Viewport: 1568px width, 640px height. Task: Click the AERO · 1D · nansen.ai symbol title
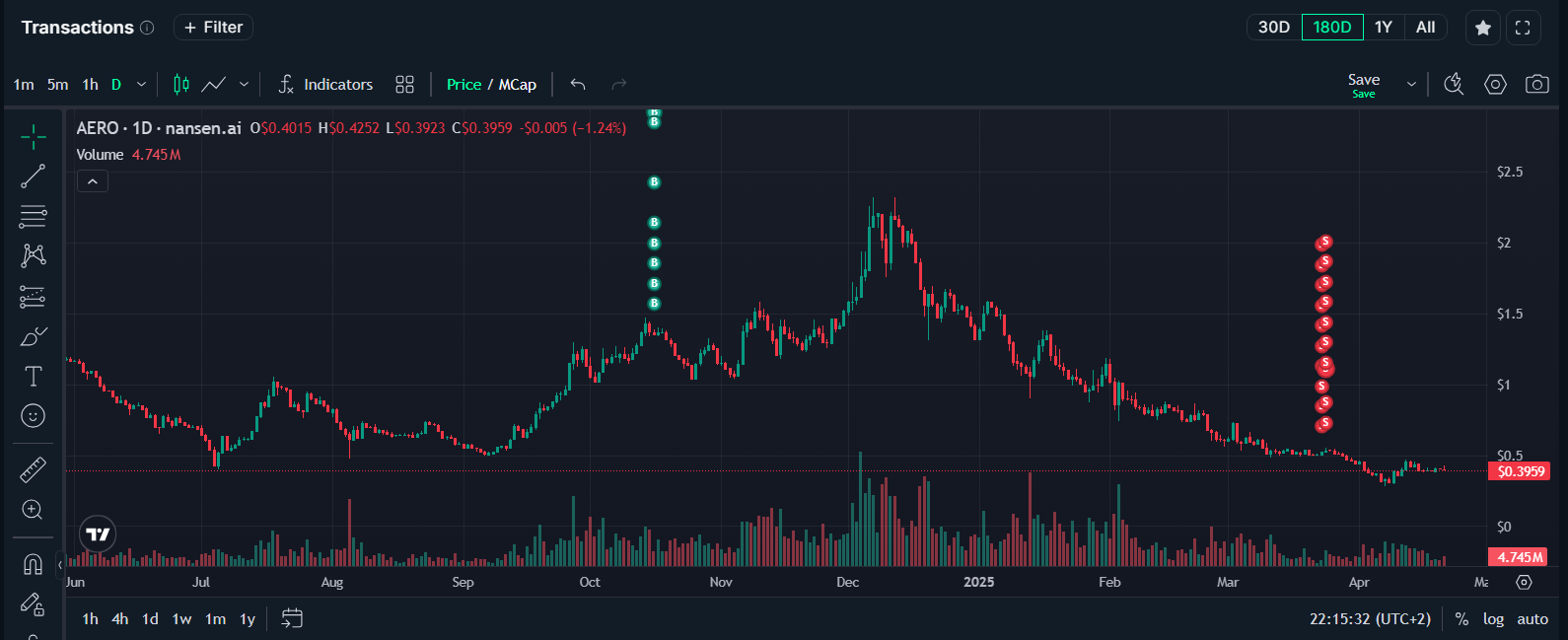tap(159, 128)
